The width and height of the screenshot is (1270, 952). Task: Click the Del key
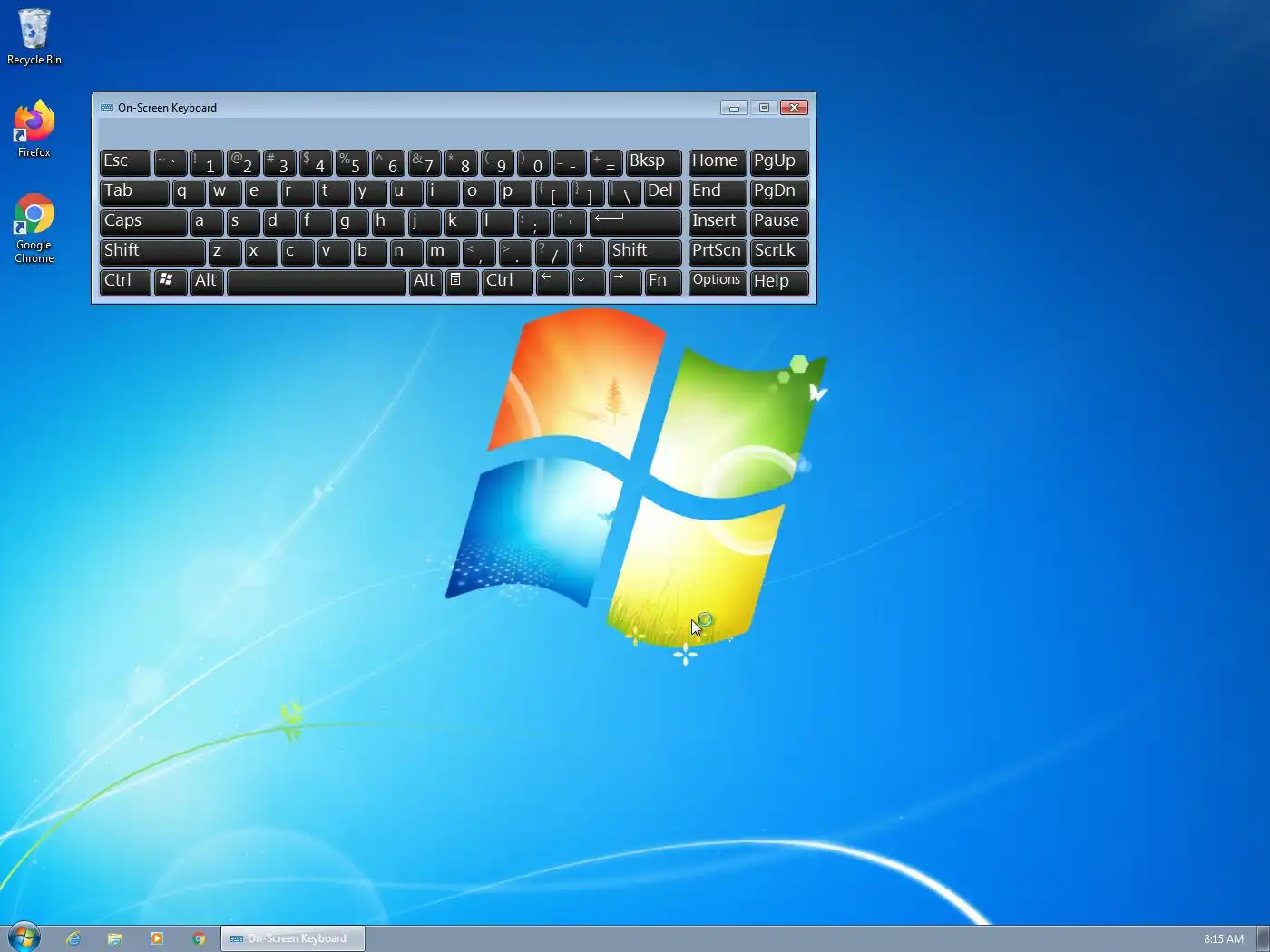[x=663, y=192]
